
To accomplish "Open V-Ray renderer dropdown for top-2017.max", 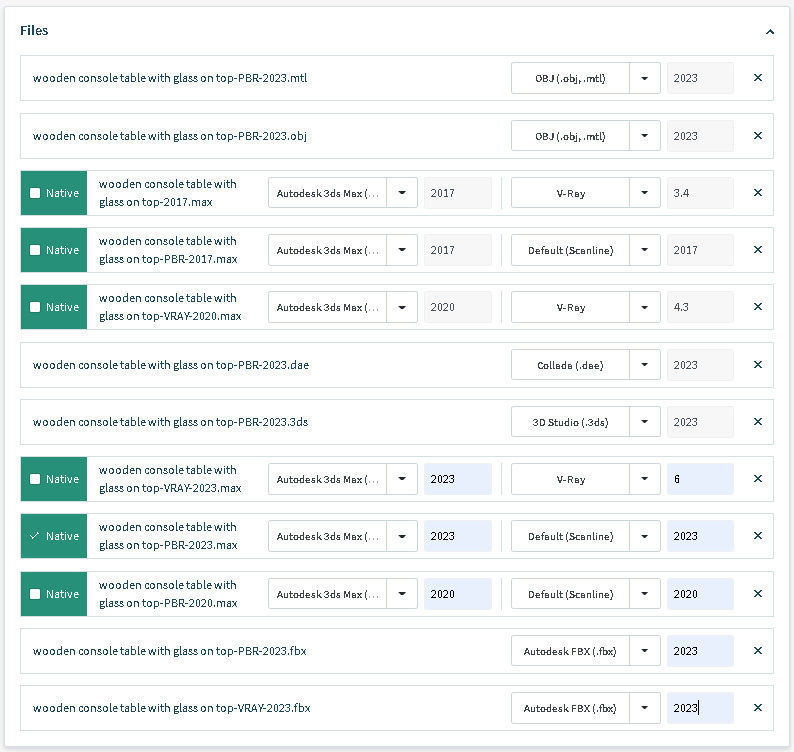I will pyautogui.click(x=645, y=193).
